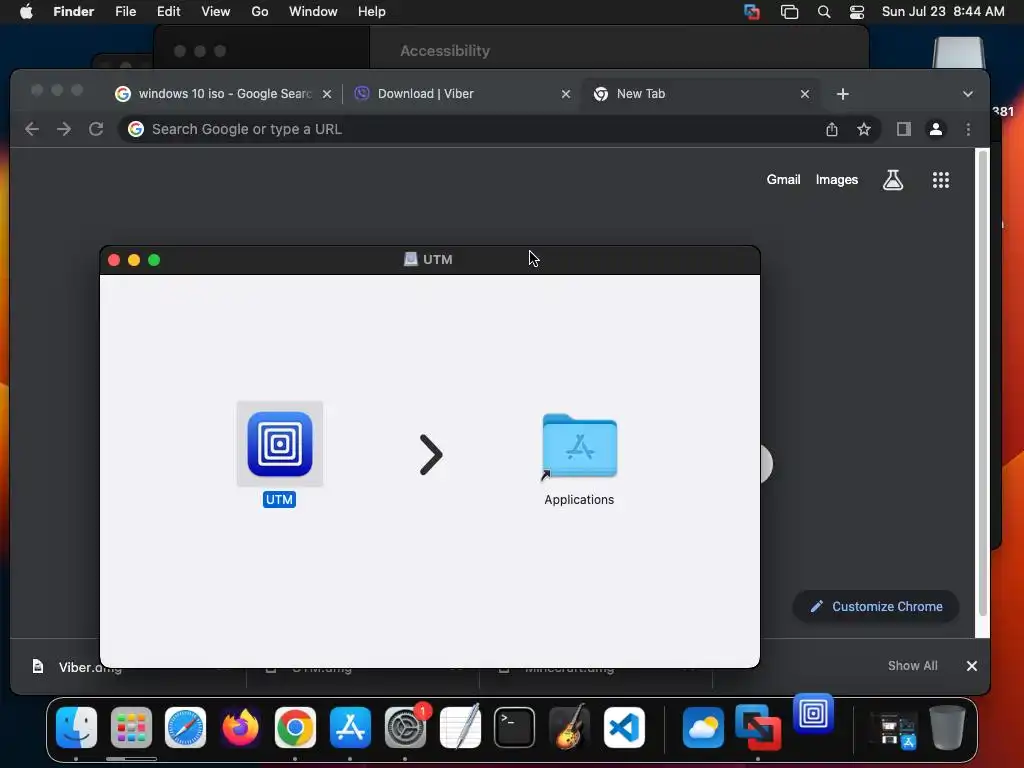Click the Accessibility window title behind Chrome
This screenshot has width=1024, height=768.
[x=445, y=51]
